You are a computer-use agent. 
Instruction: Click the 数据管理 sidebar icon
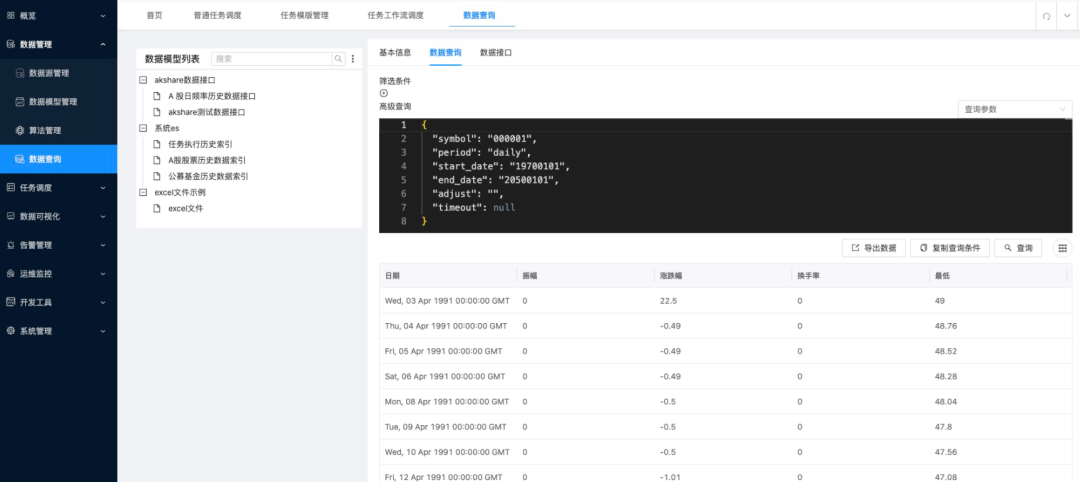(10, 44)
